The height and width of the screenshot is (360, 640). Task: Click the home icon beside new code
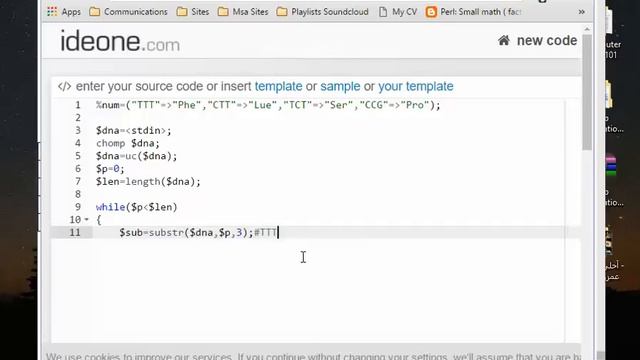click(504, 40)
